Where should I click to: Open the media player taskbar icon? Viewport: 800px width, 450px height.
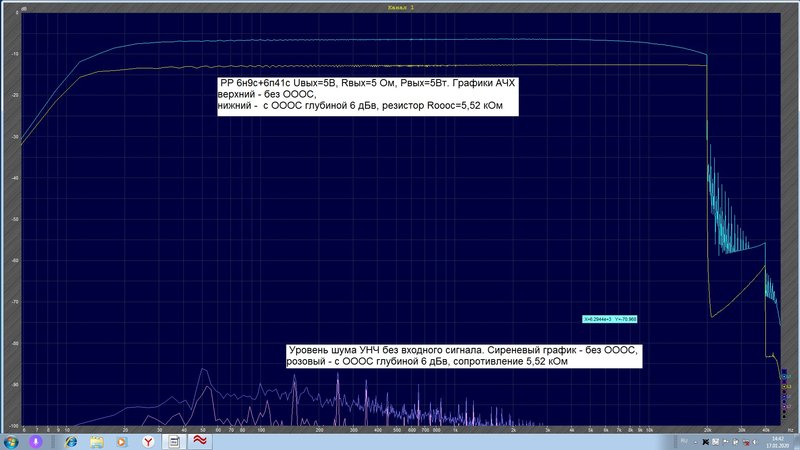[x=121, y=442]
